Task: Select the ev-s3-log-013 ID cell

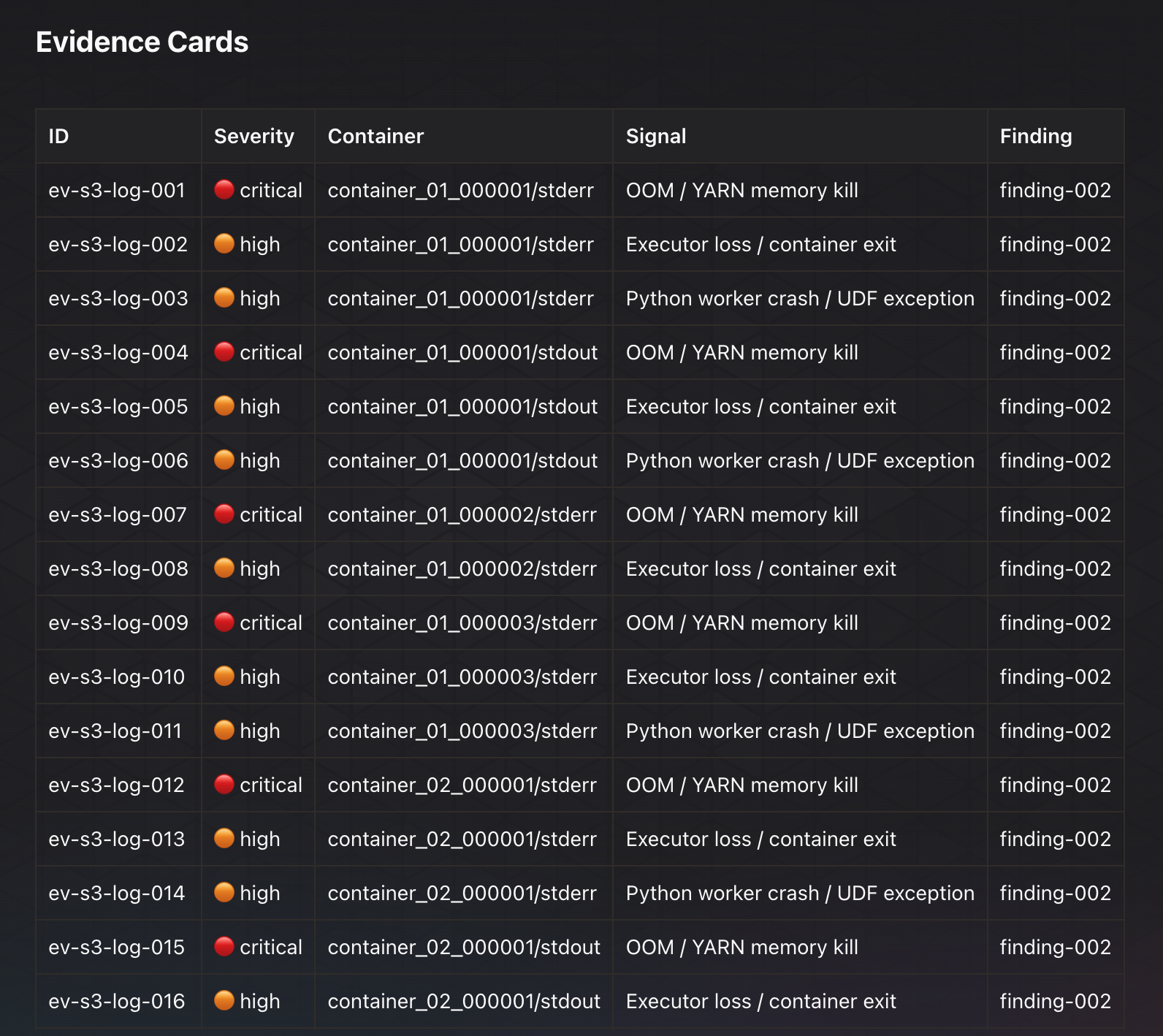Action: point(117,839)
